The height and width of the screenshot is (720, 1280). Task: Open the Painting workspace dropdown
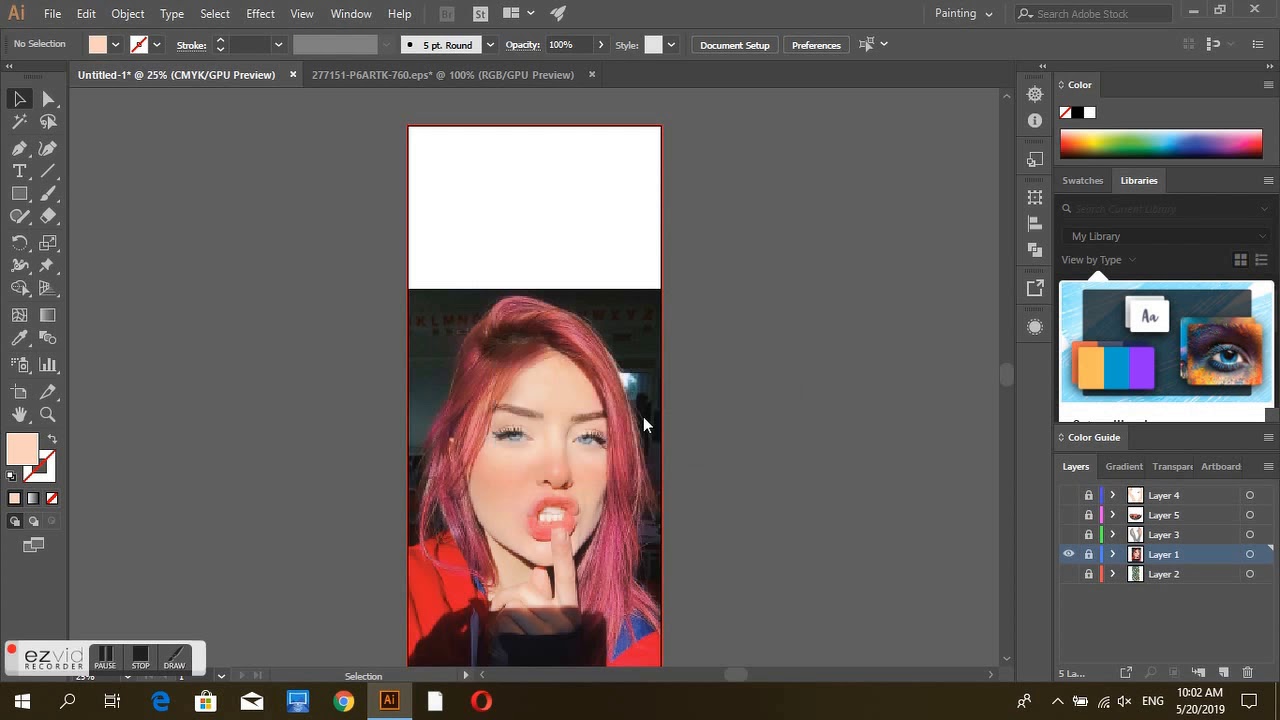964,14
